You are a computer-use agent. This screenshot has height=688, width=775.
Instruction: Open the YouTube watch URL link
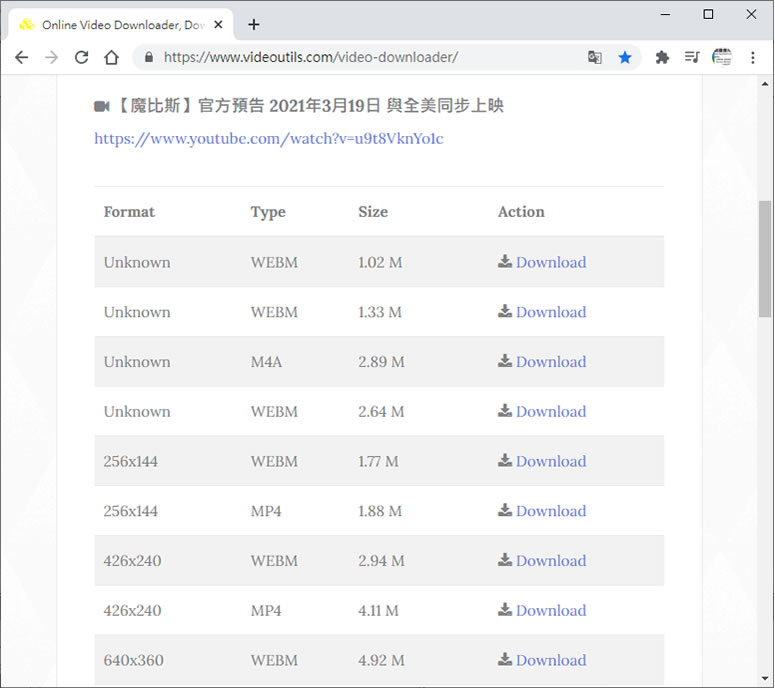click(x=269, y=139)
